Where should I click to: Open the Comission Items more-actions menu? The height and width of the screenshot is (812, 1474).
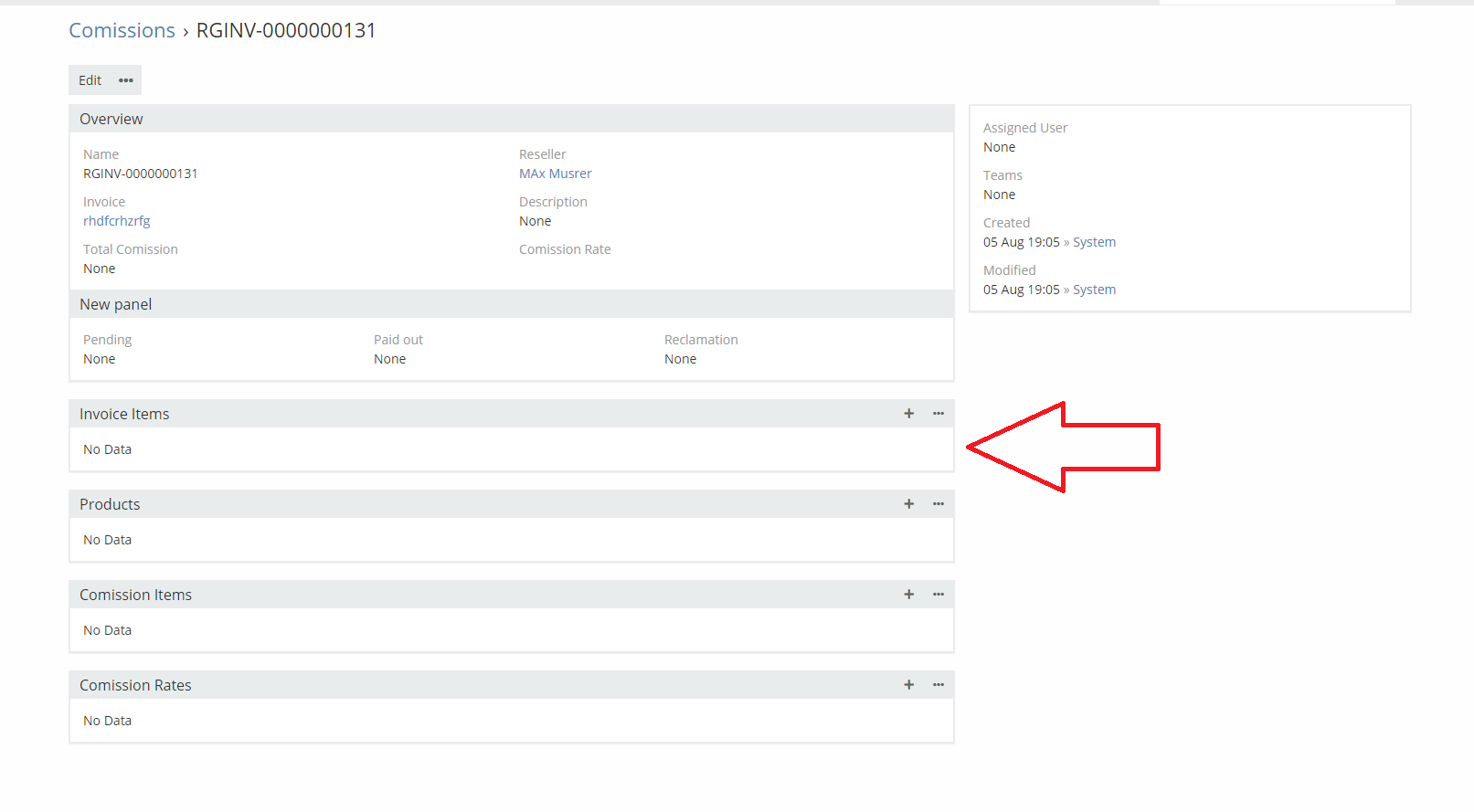tap(938, 595)
